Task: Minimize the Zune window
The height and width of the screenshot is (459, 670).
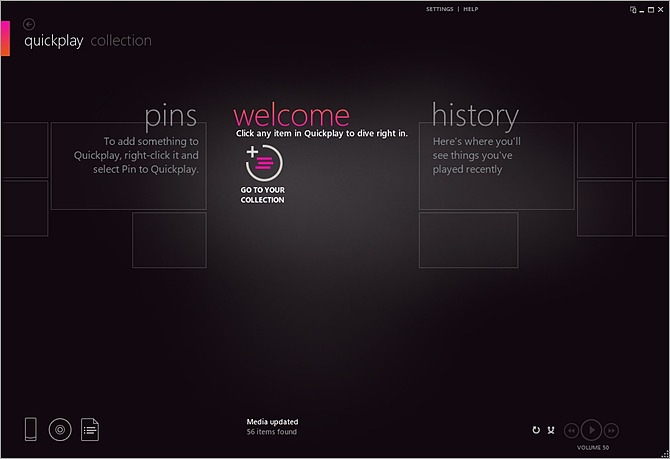Action: coord(642,10)
